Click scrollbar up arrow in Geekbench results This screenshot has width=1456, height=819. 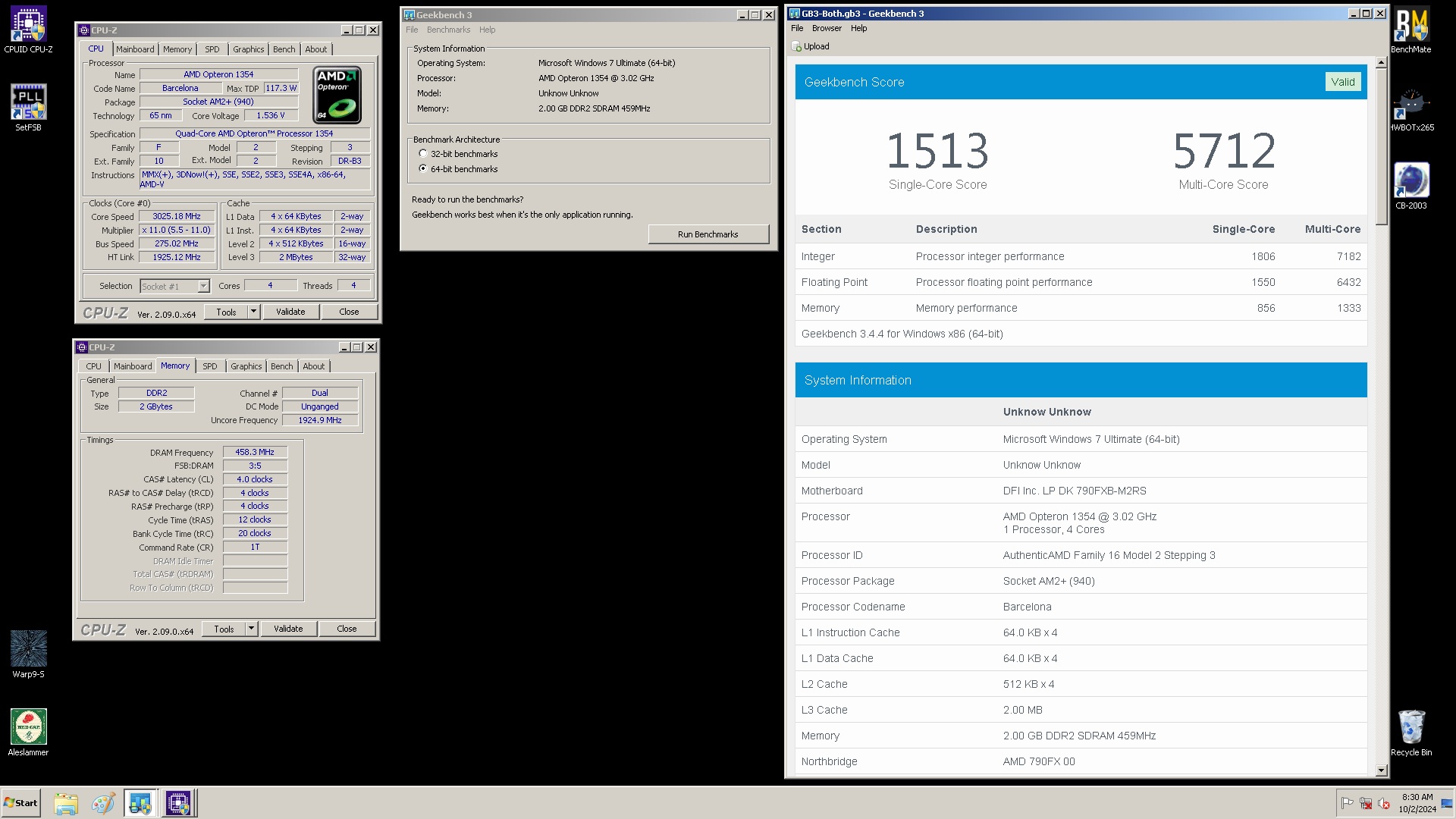[1381, 63]
